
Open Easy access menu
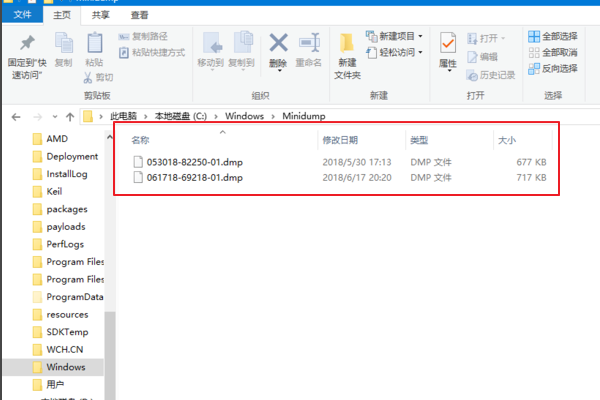pos(394,52)
